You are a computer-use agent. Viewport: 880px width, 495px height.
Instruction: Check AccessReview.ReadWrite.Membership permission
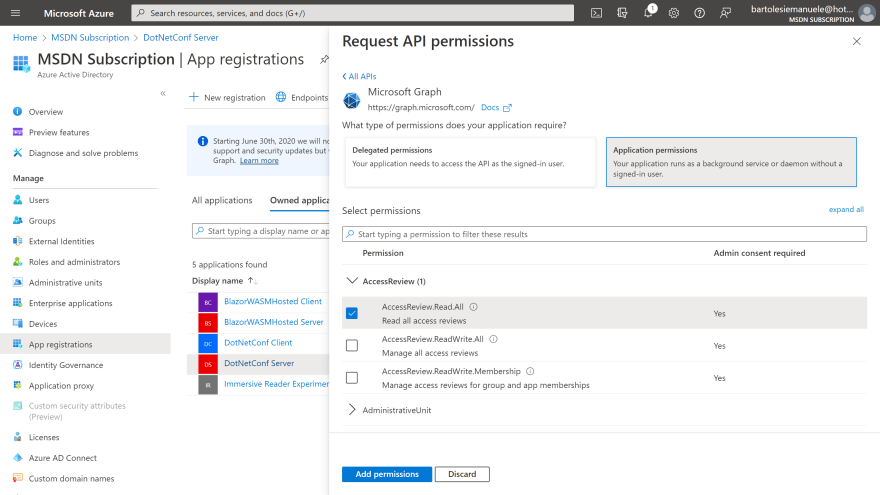[352, 378]
